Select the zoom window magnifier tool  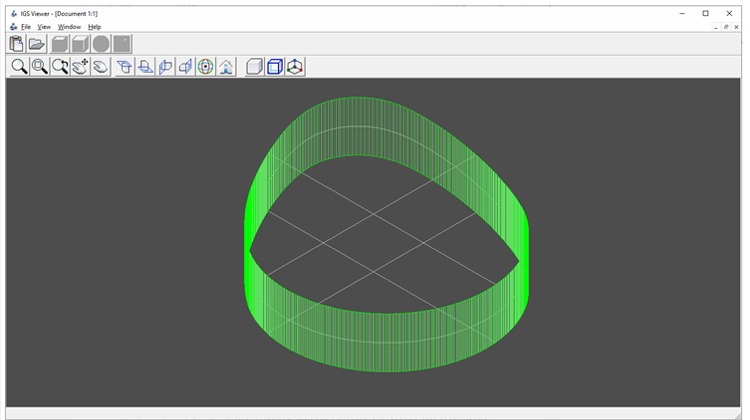point(40,66)
